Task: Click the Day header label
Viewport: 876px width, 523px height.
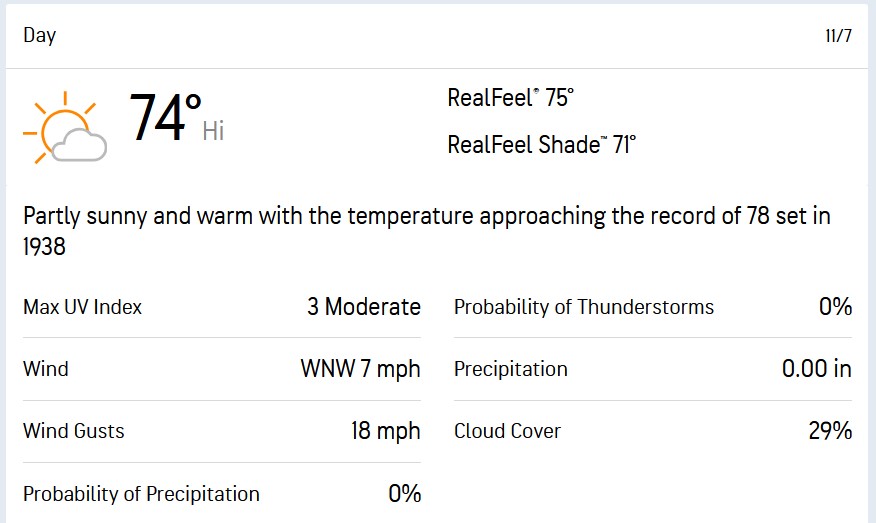Action: tap(40, 36)
